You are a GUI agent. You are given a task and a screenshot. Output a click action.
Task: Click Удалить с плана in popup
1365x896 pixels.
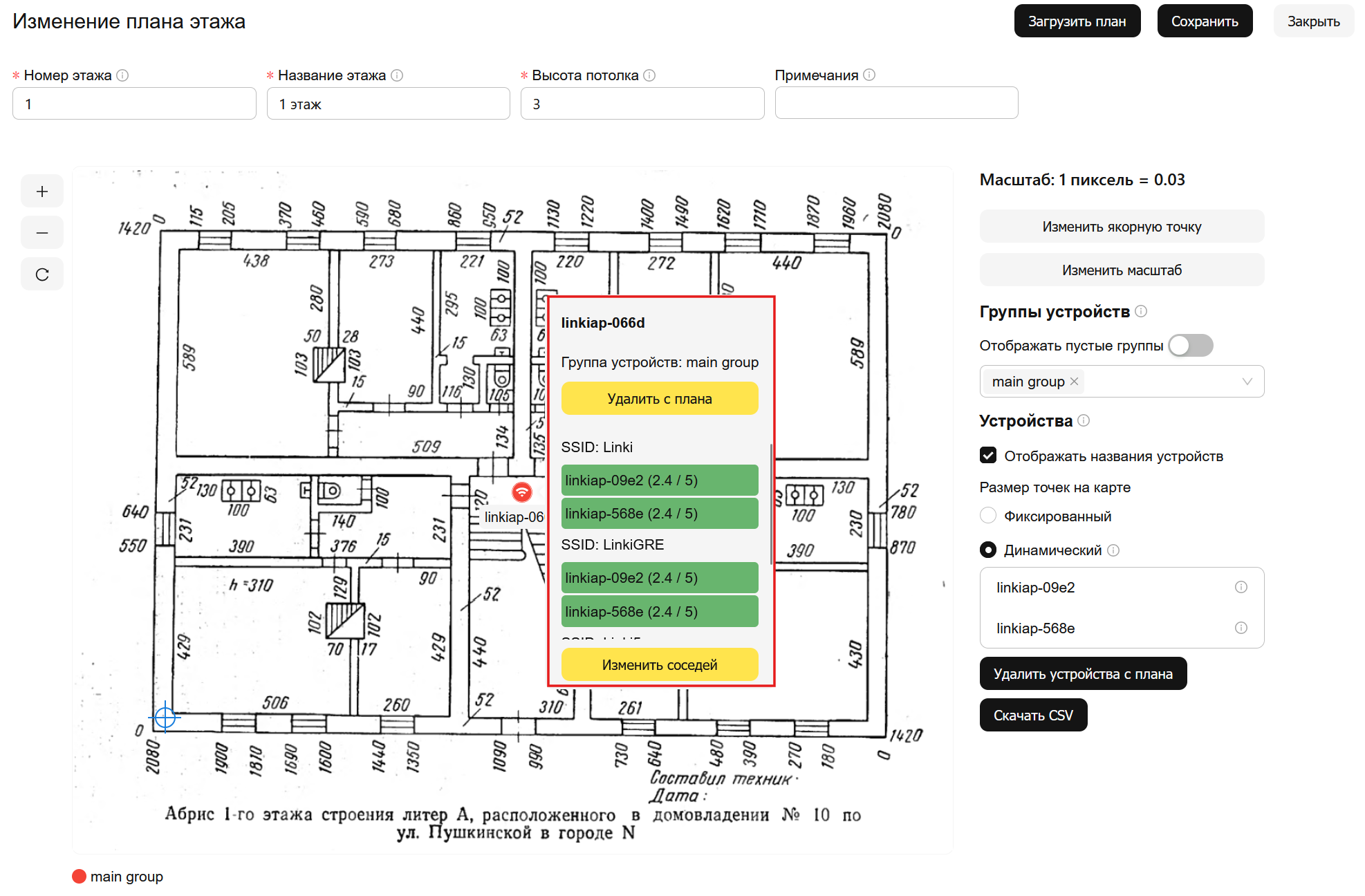point(660,399)
